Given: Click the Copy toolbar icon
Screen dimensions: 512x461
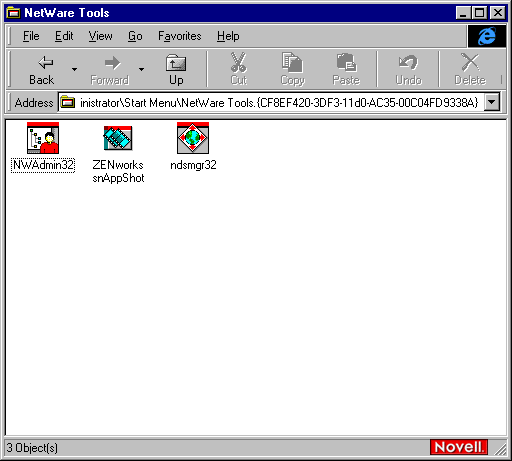Looking at the screenshot, I should point(292,70).
